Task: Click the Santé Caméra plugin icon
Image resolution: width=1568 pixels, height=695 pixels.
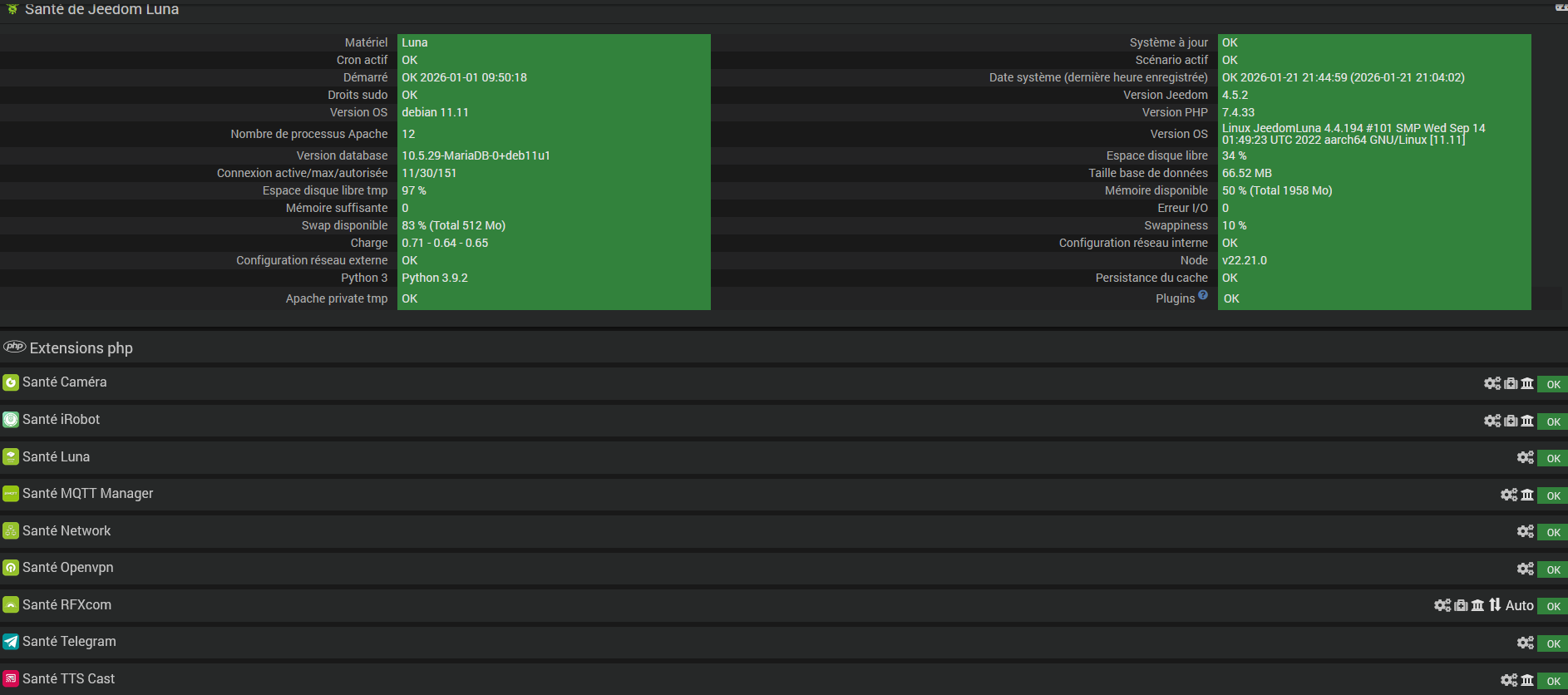Action: [x=11, y=382]
